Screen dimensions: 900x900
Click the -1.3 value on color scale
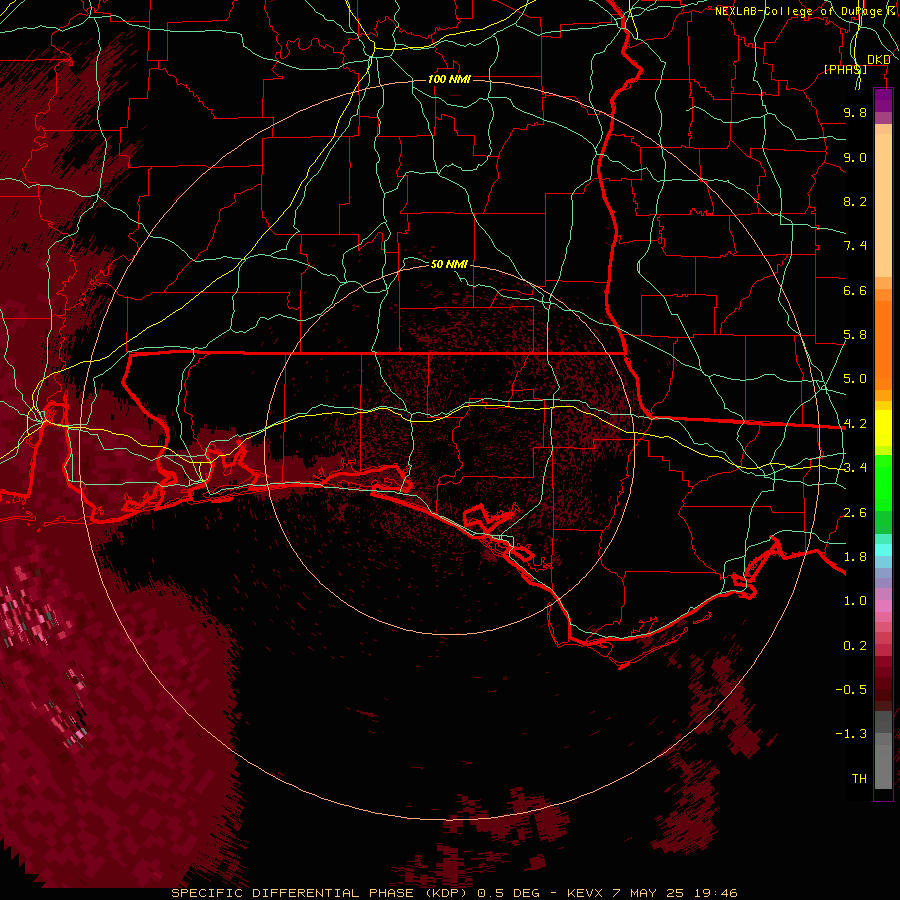click(851, 734)
